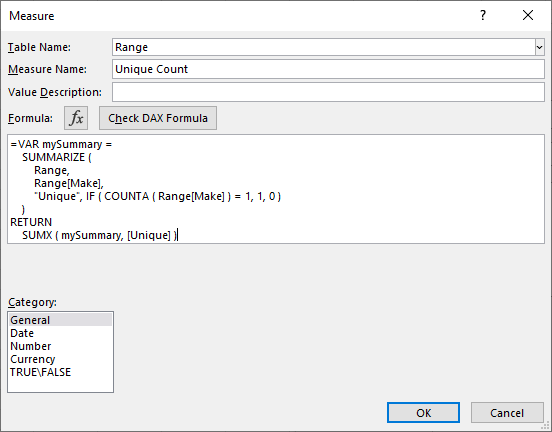Click the Cancel button
The height and width of the screenshot is (432, 552).
coord(507,413)
